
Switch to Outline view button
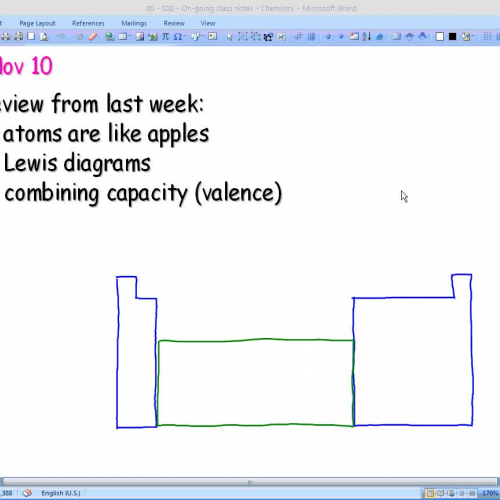click(x=462, y=493)
